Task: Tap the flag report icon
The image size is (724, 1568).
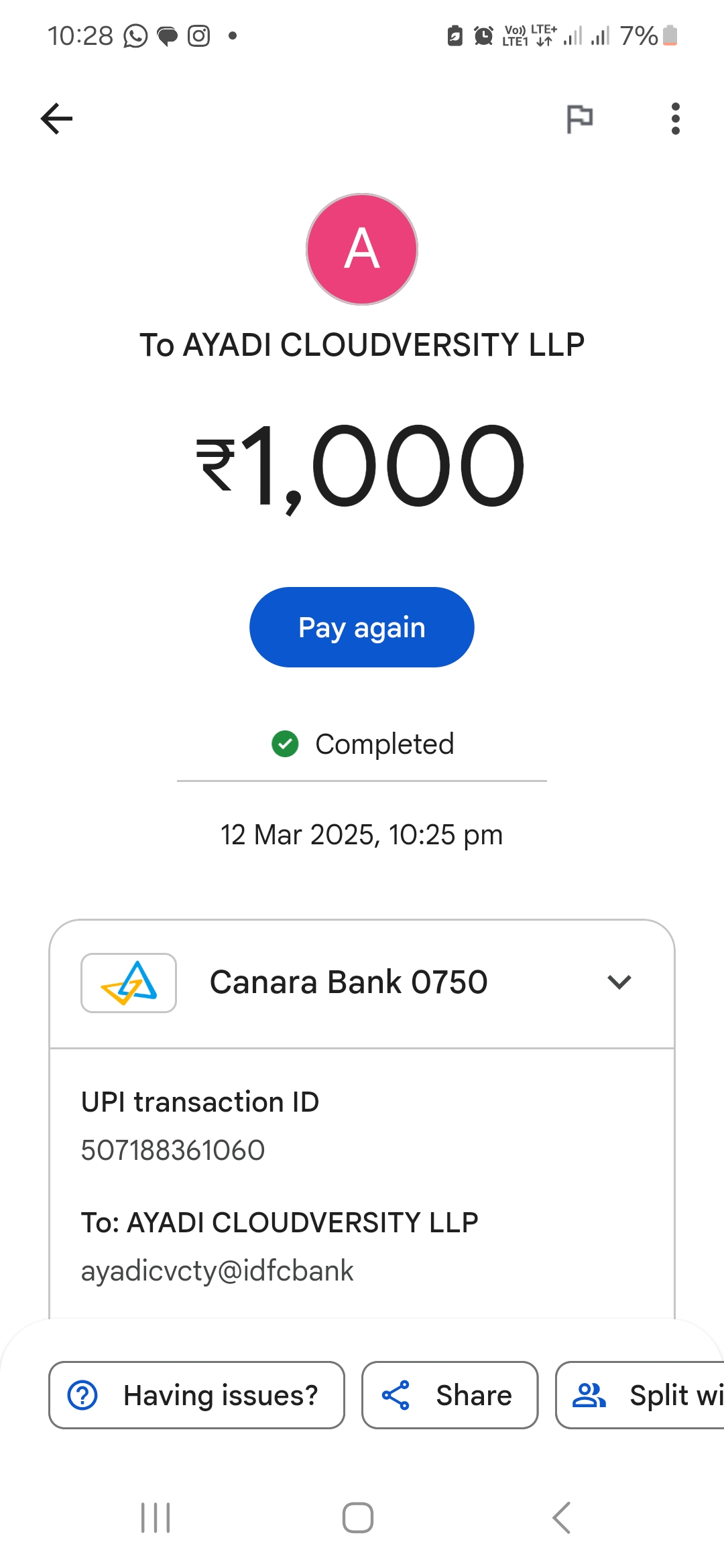Action: click(x=580, y=119)
